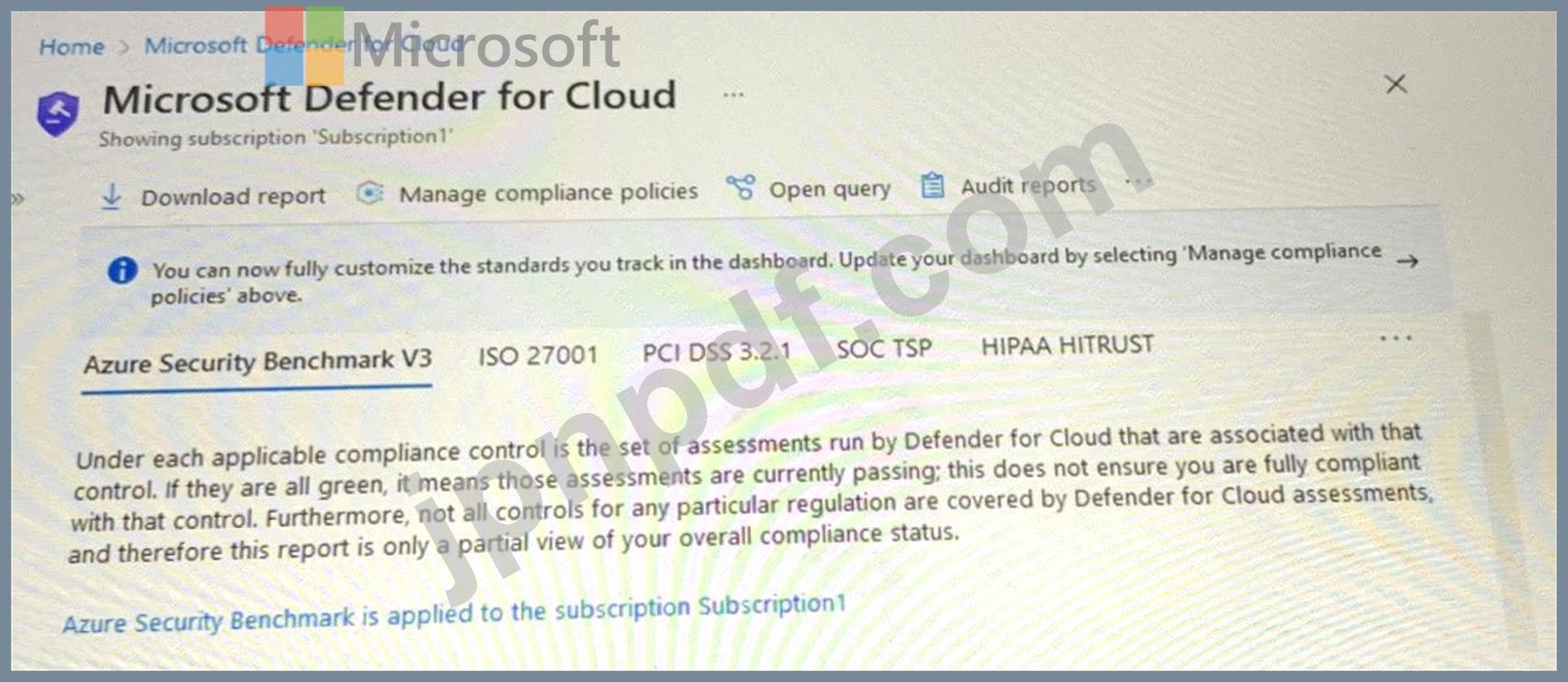
Task: Switch to SOC TSP tab
Action: tap(884, 349)
